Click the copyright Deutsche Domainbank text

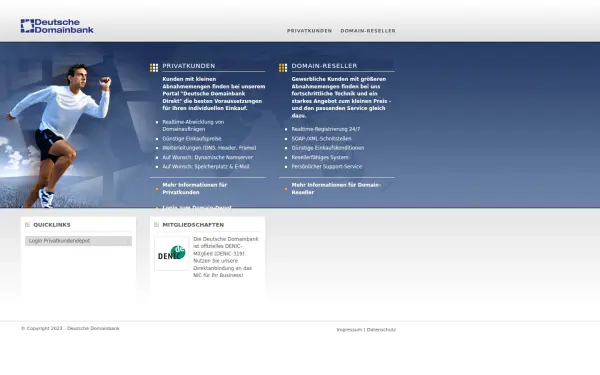click(x=70, y=328)
